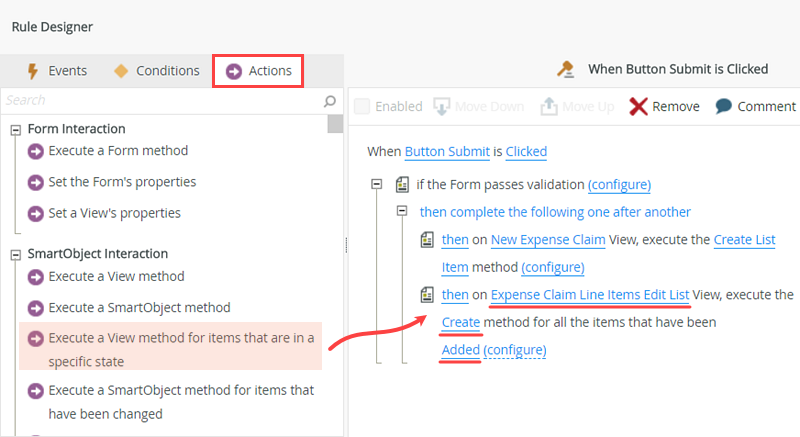Click the 'Button Submit' link in rule

[447, 152]
